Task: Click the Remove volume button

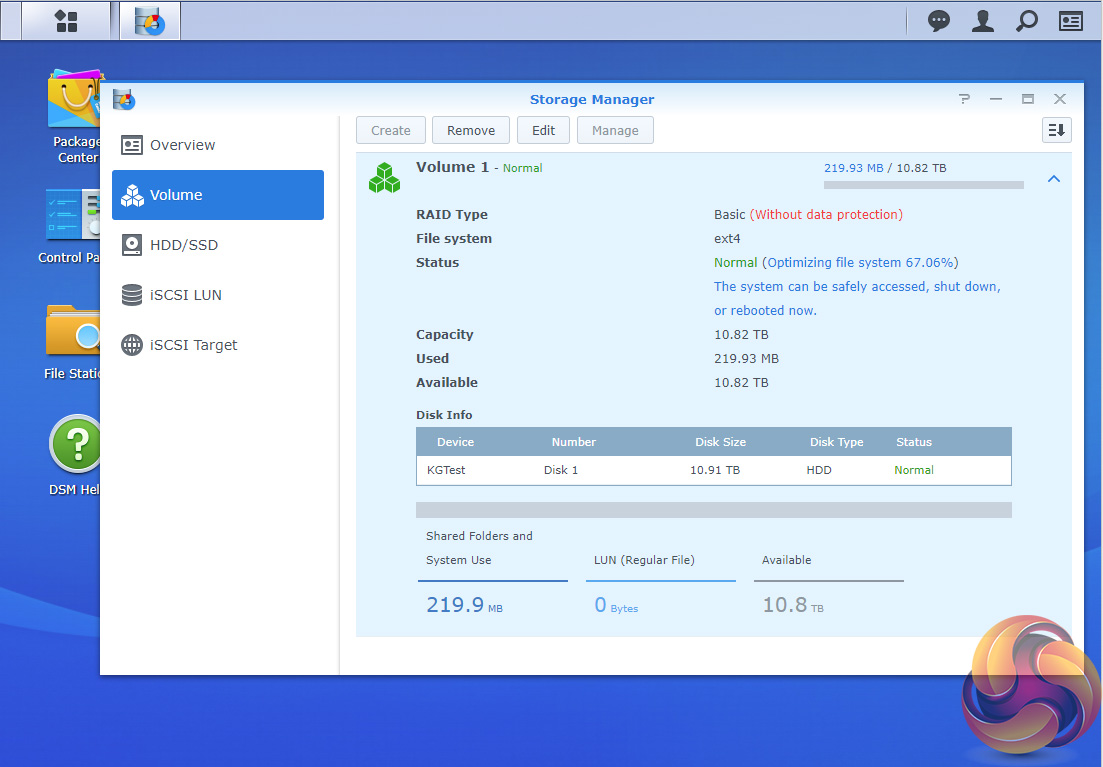Action: point(471,130)
